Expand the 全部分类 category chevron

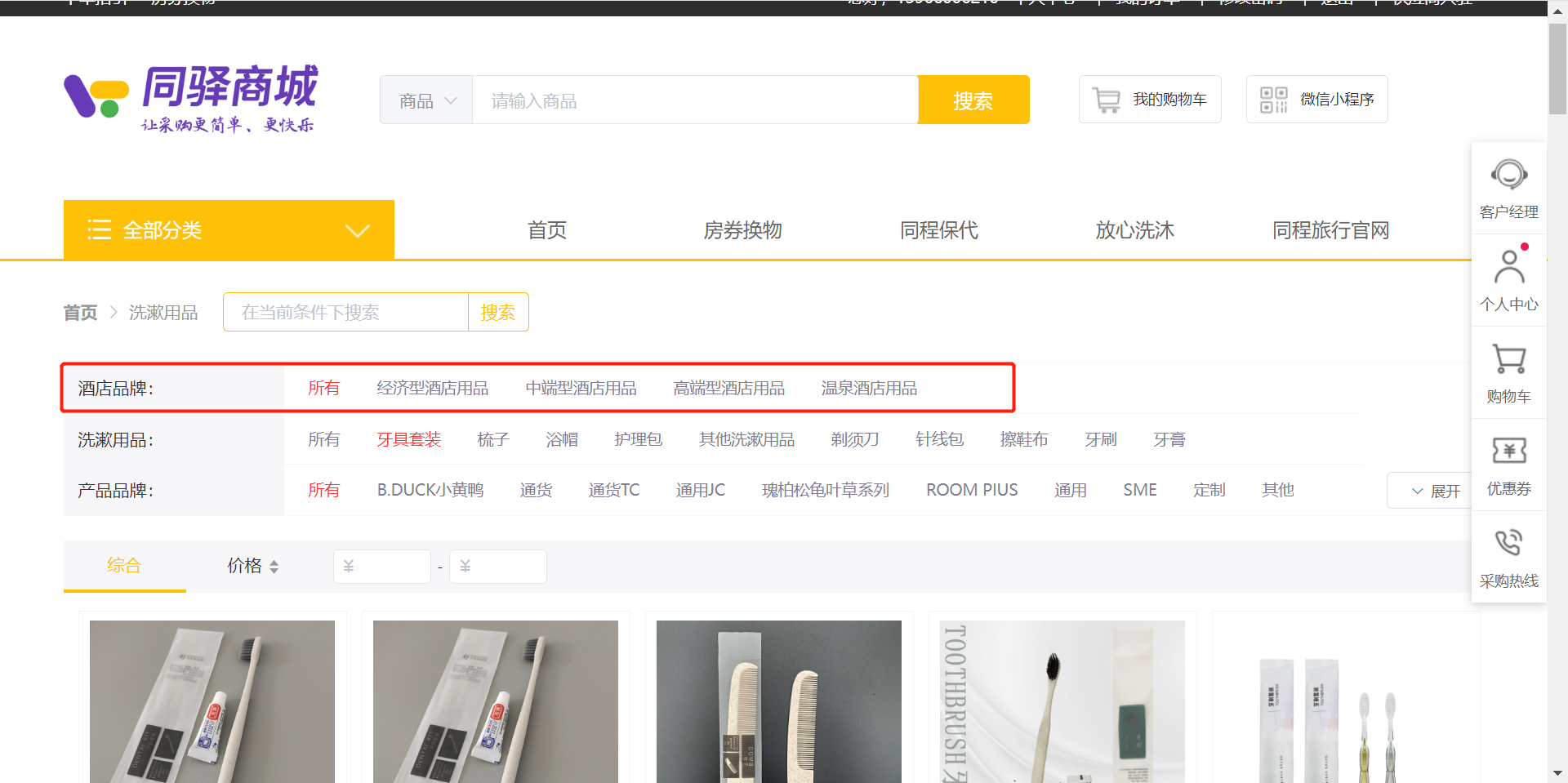click(x=358, y=231)
